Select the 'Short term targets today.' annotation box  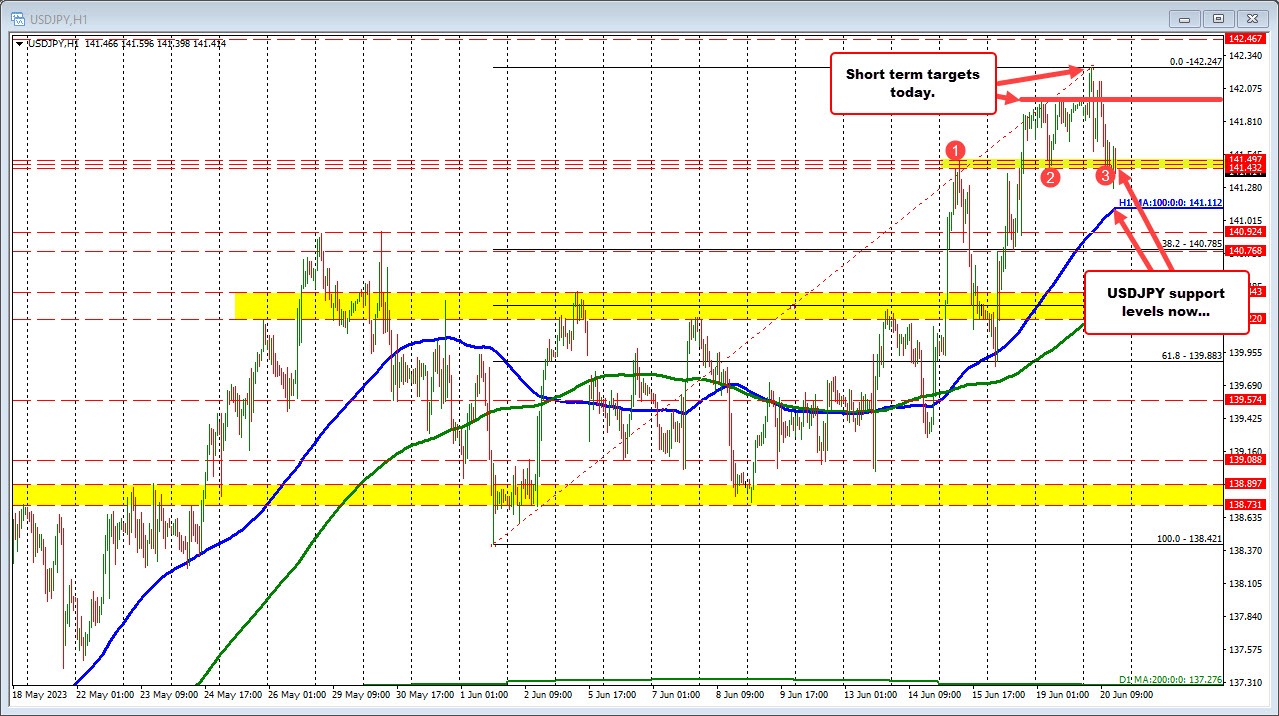[913, 83]
